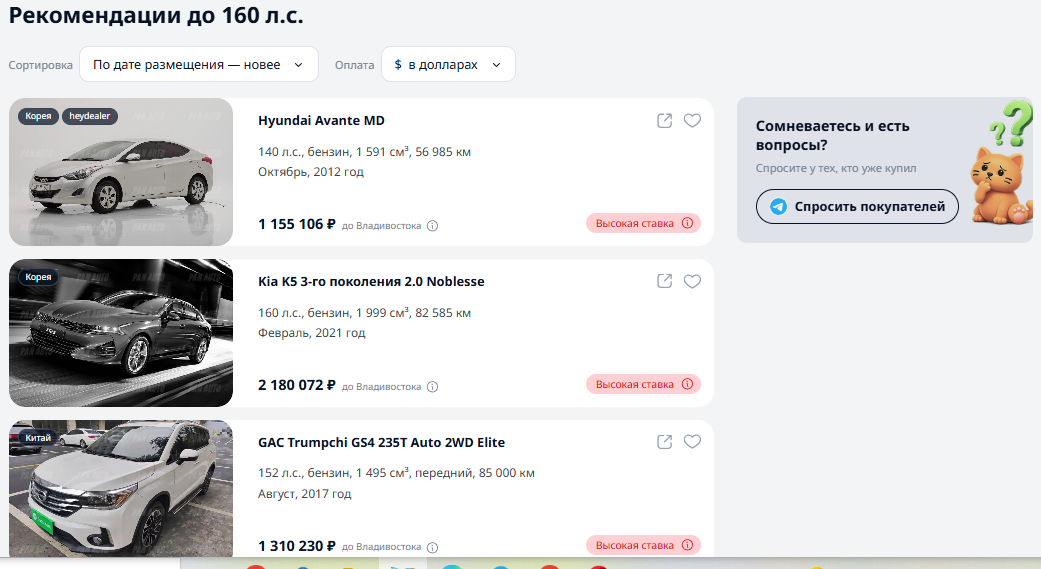Image resolution: width=1041 pixels, height=569 pixels.
Task: Click 'Февраль, 2021 год' text
Action: click(311, 333)
